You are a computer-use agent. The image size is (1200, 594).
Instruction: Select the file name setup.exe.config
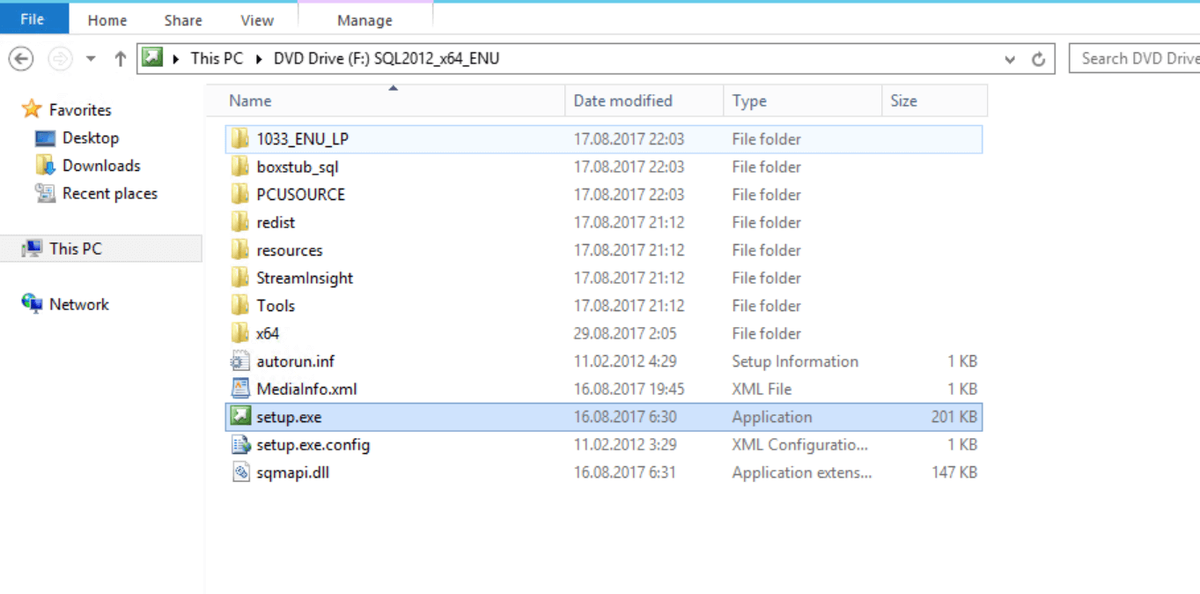[x=313, y=445]
